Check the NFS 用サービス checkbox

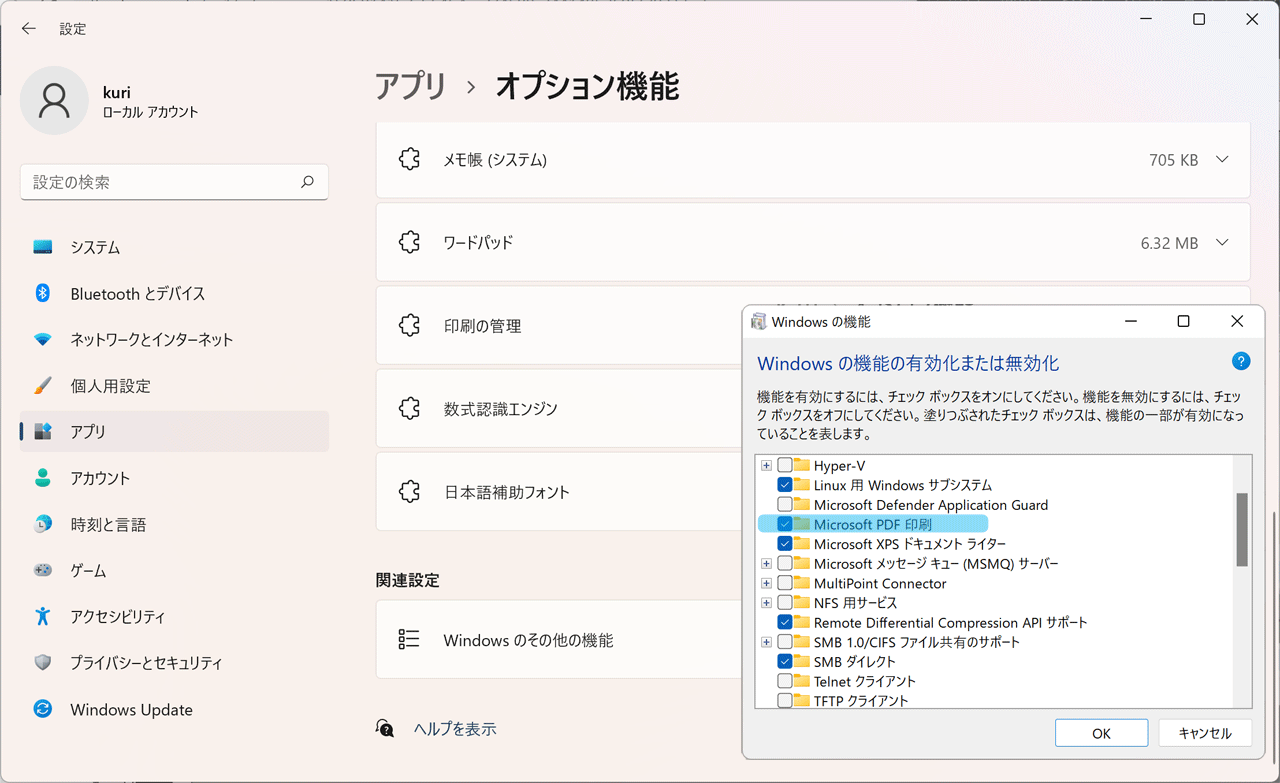[x=785, y=603]
